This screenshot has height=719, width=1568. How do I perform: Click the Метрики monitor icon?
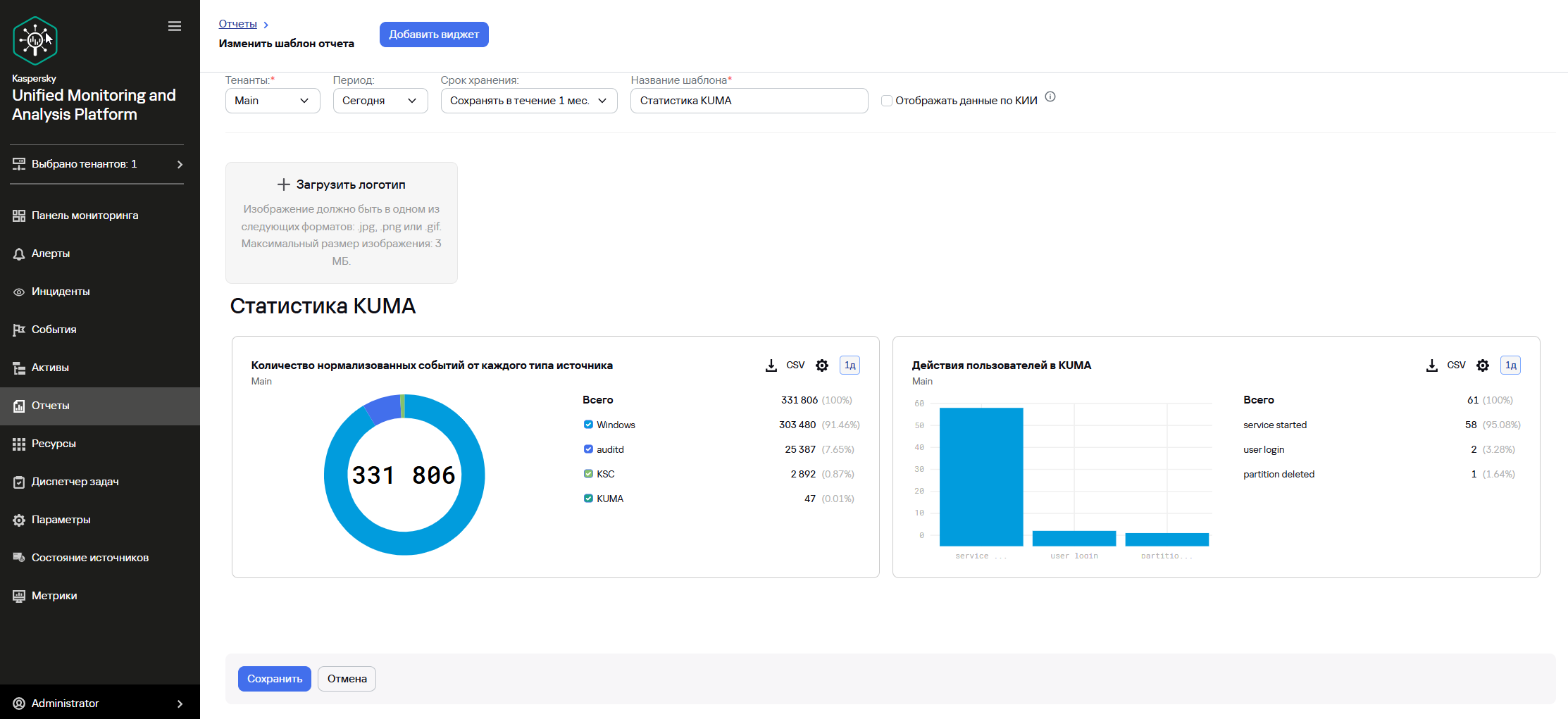(19, 596)
